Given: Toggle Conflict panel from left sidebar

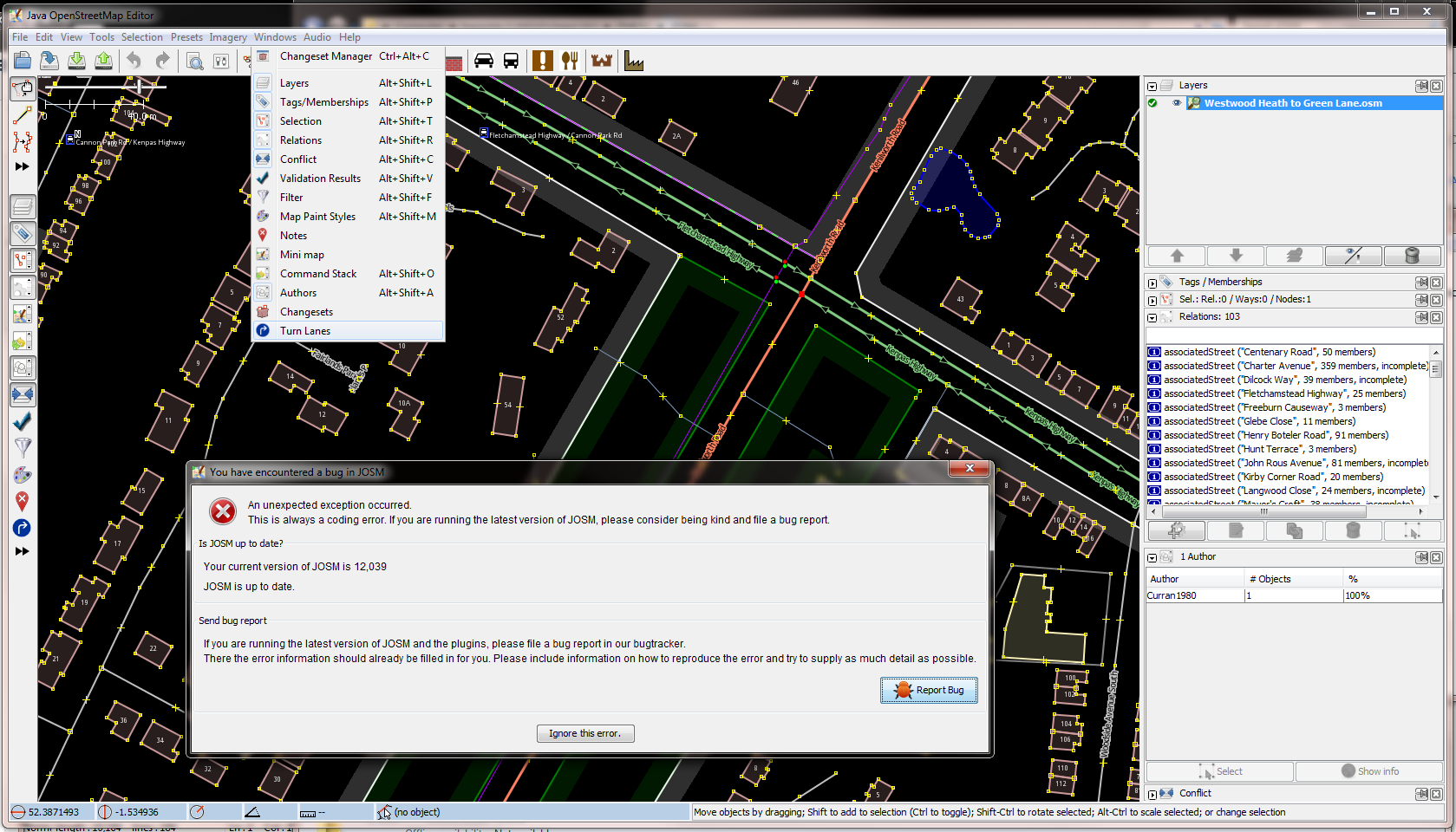Looking at the screenshot, I should pyautogui.click(x=23, y=394).
